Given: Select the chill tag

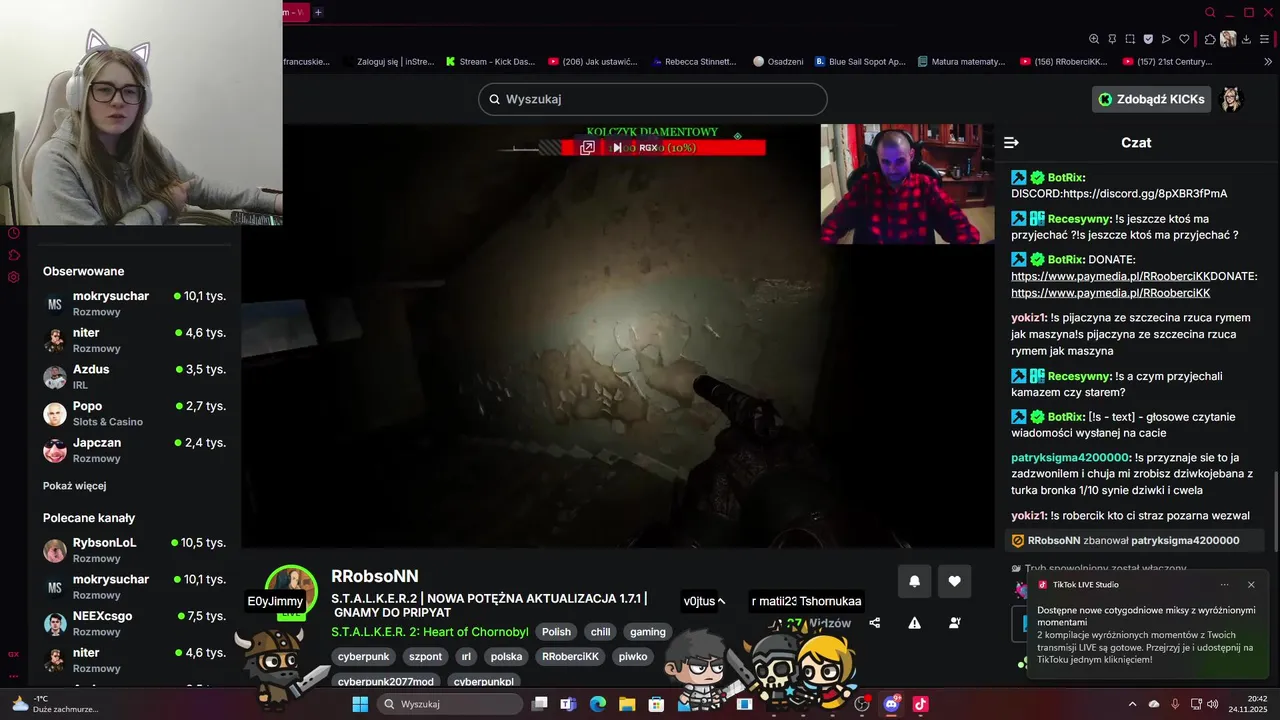Looking at the screenshot, I should point(600,632).
